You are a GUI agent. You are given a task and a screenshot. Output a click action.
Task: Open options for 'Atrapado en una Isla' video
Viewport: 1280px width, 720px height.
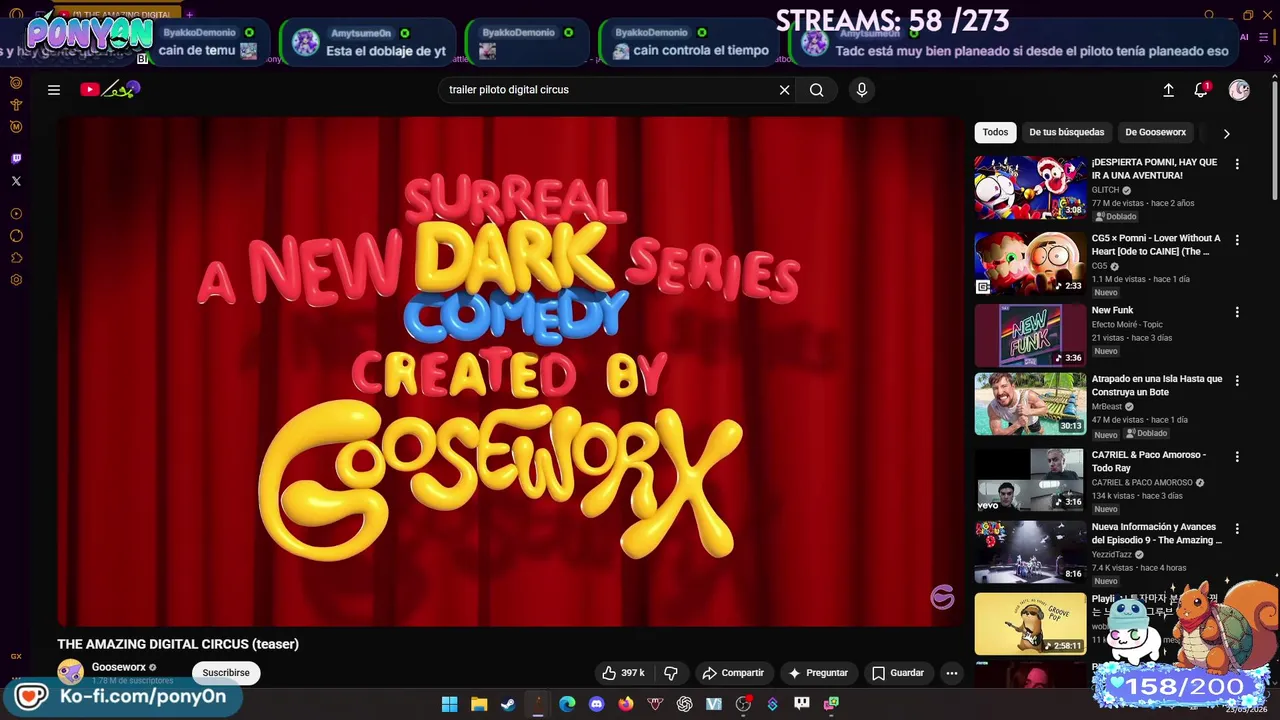[1237, 381]
